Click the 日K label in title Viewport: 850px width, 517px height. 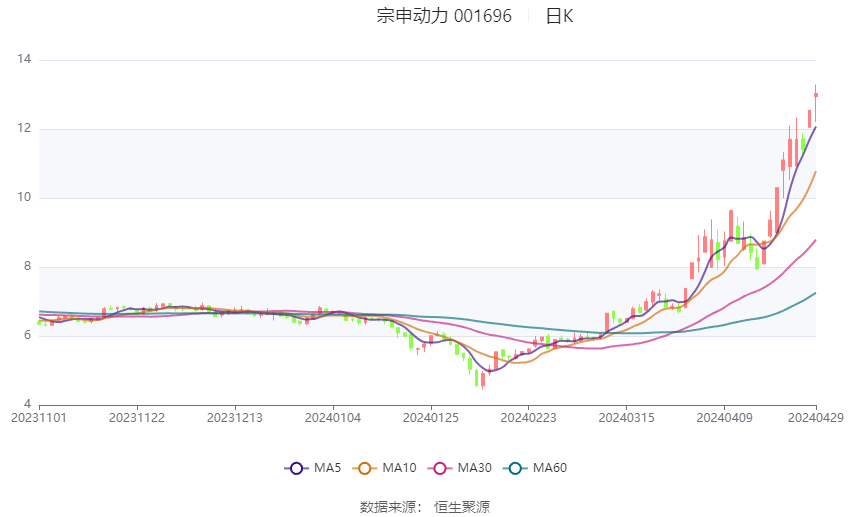pos(559,16)
